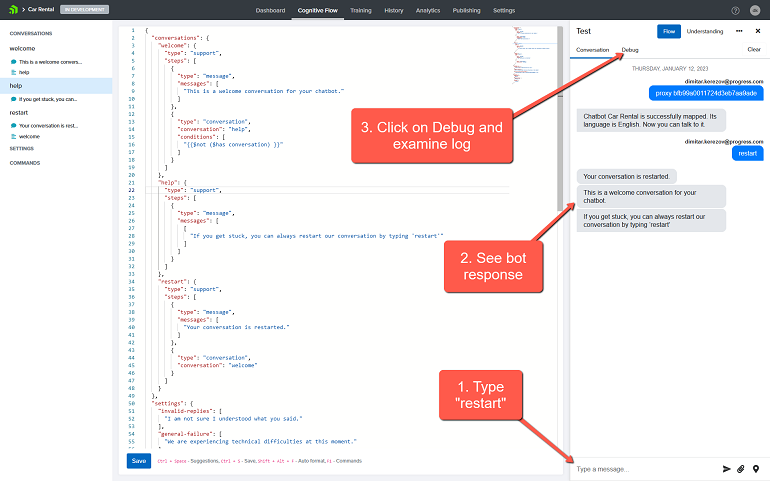Select the welcome conversation in sidebar
Image resolution: width=770 pixels, height=481 pixels.
pos(22,49)
